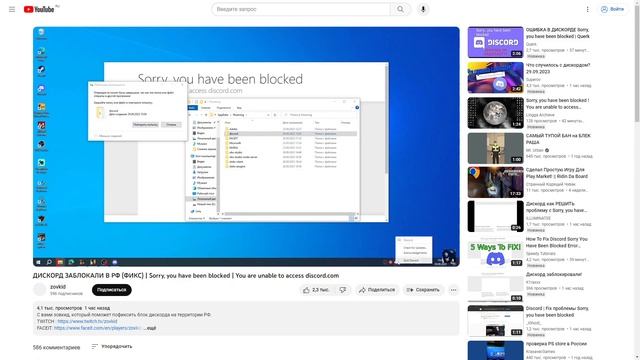The image size is (640, 360).
Task: Click the '586 комментариев' count
Action: 56,347
